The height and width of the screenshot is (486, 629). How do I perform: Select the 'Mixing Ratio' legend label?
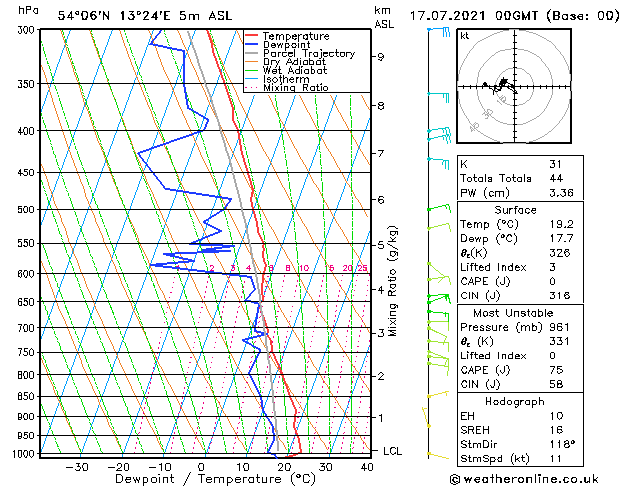pos(296,88)
